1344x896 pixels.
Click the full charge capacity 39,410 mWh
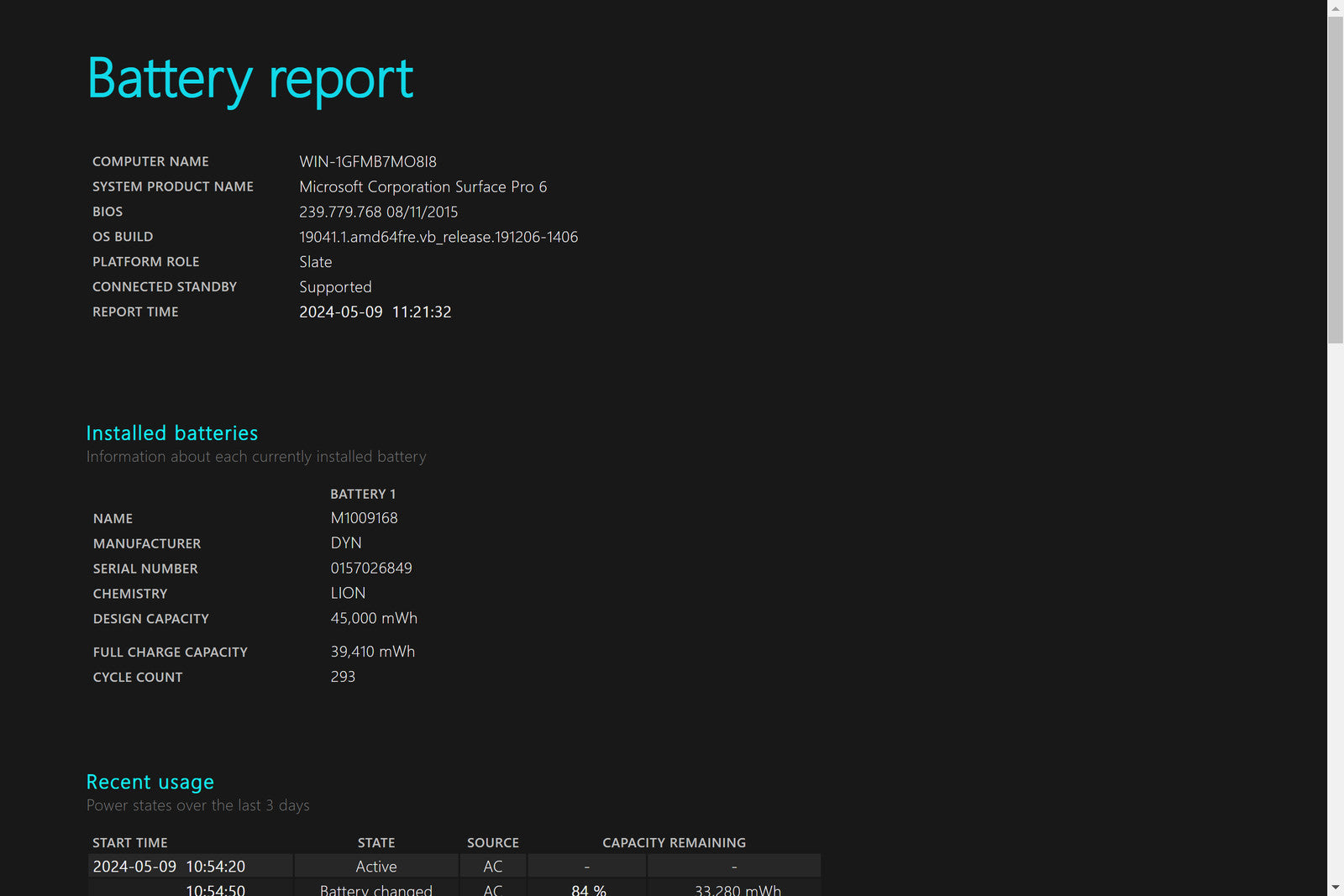(372, 652)
